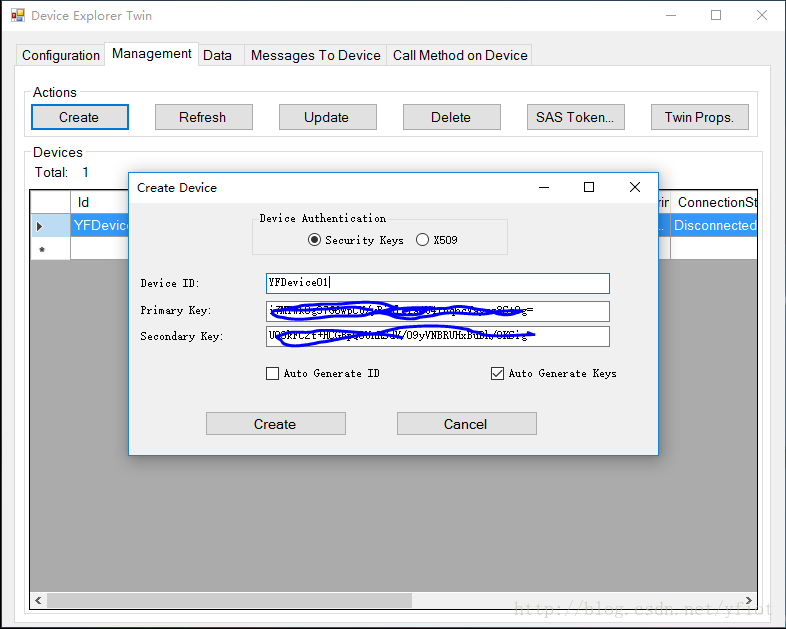Minimize the Device Explorer Twin window
The height and width of the screenshot is (629, 786).
tap(671, 16)
